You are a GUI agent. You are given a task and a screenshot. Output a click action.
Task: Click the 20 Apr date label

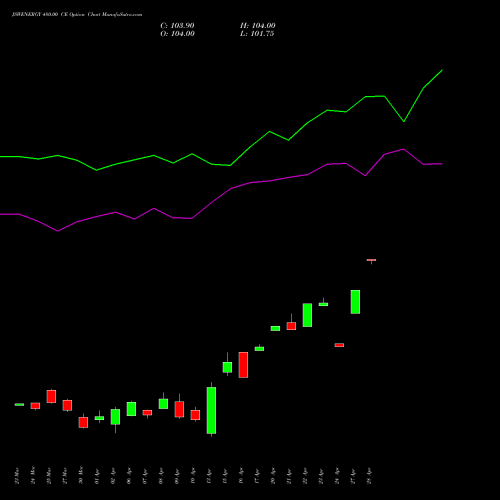coord(273,476)
